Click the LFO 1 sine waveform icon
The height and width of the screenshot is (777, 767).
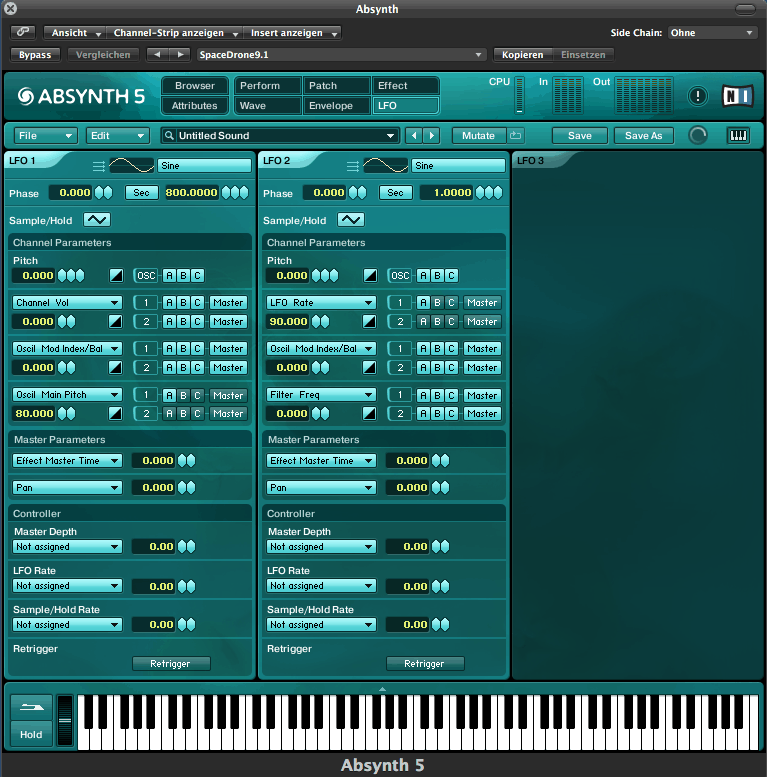tap(130, 165)
